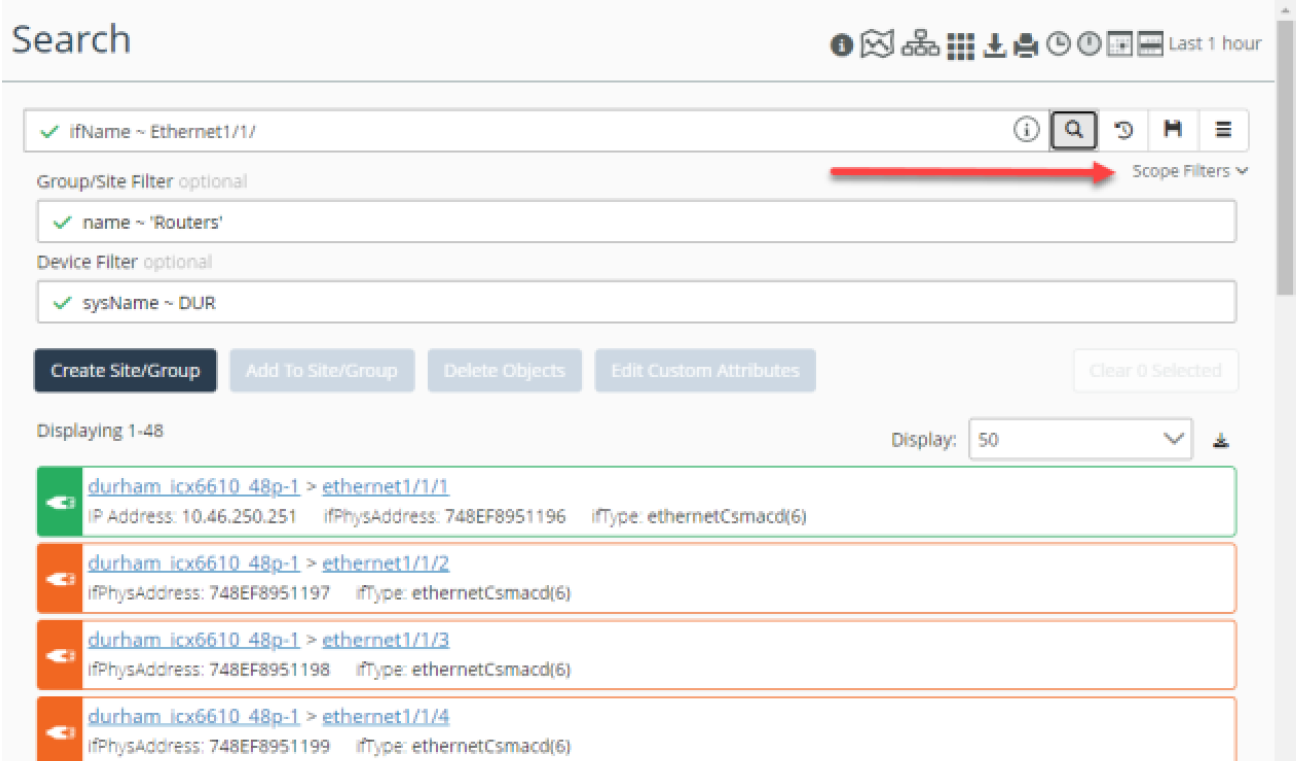Image resolution: width=1298 pixels, height=768 pixels.
Task: Save the search with the floppy disk icon
Action: (1173, 130)
